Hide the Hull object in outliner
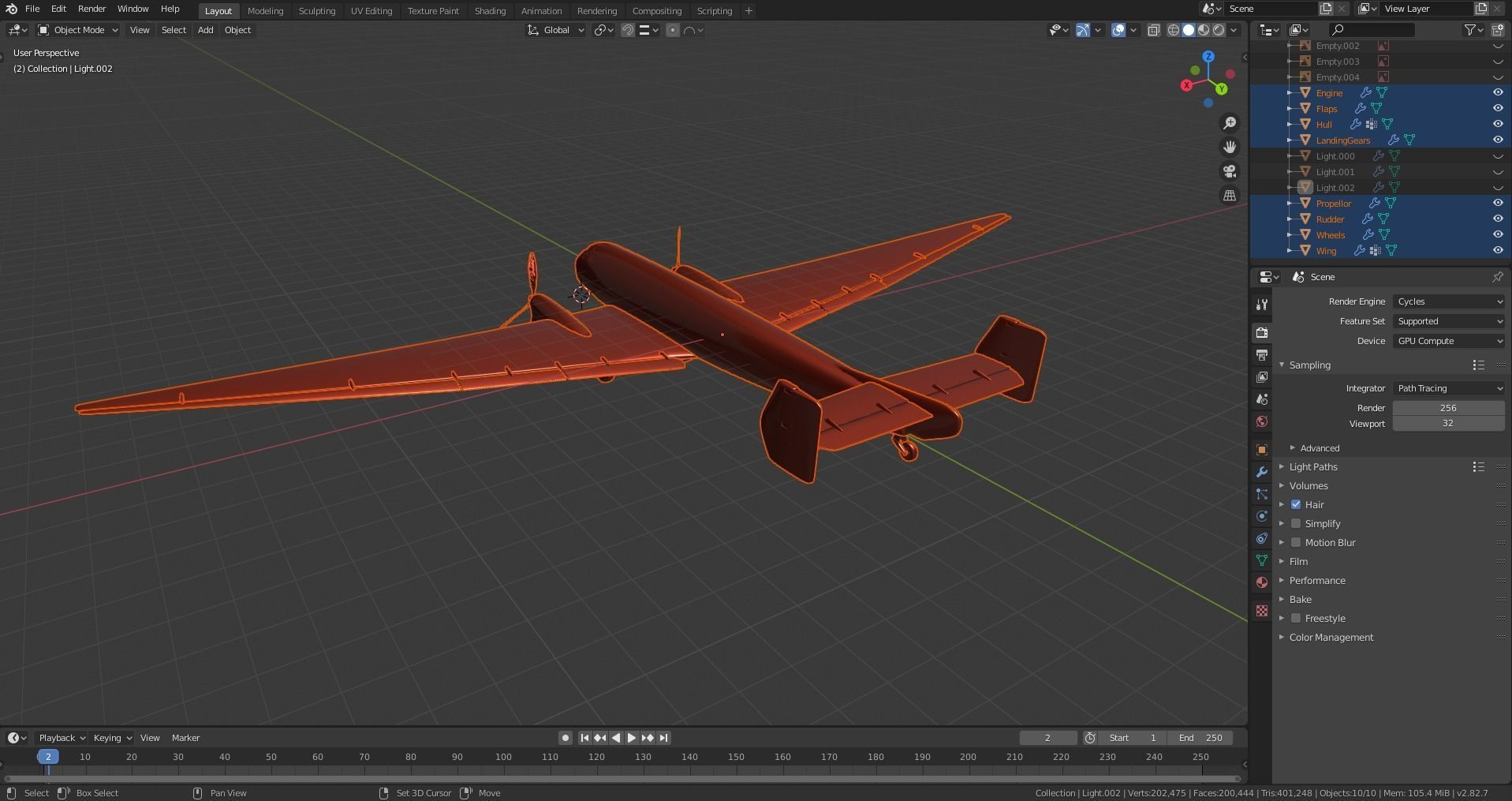The width and height of the screenshot is (1512, 801). click(1497, 124)
